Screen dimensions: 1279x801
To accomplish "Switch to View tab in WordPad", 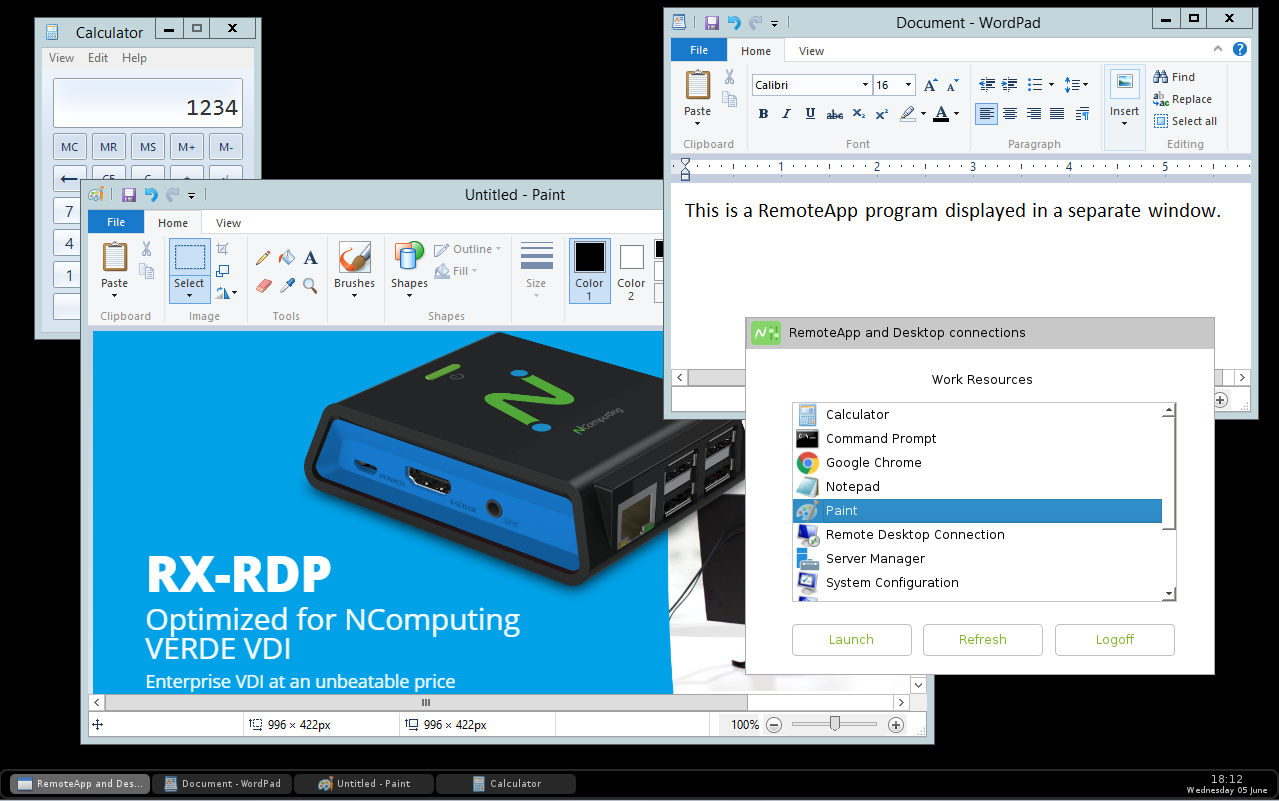I will 811,51.
